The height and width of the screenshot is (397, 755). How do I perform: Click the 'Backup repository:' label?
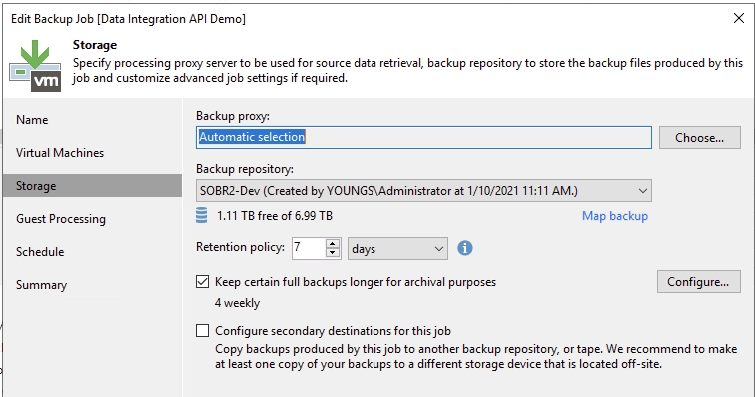point(245,169)
